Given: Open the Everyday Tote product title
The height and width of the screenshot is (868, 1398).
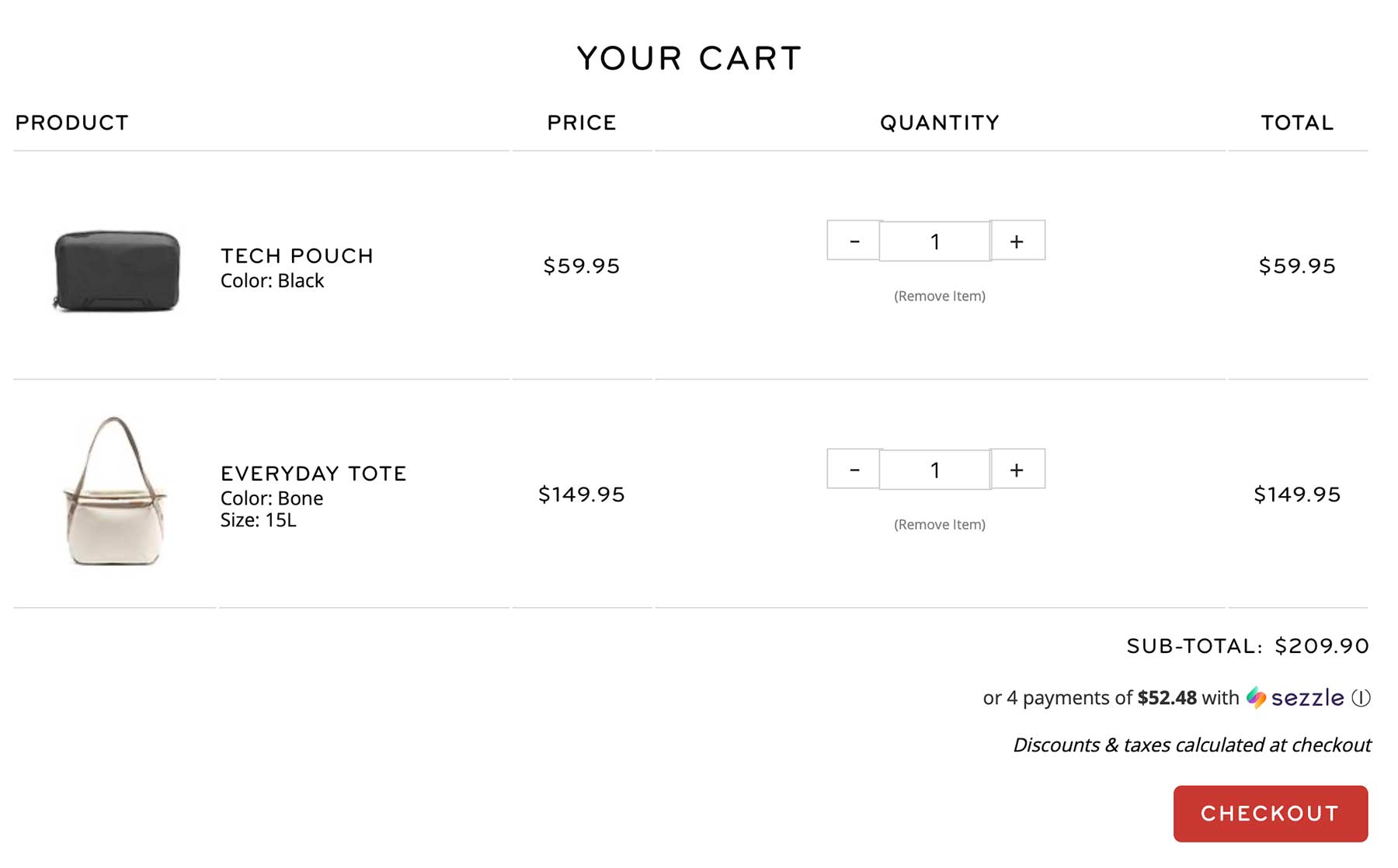Looking at the screenshot, I should [314, 473].
